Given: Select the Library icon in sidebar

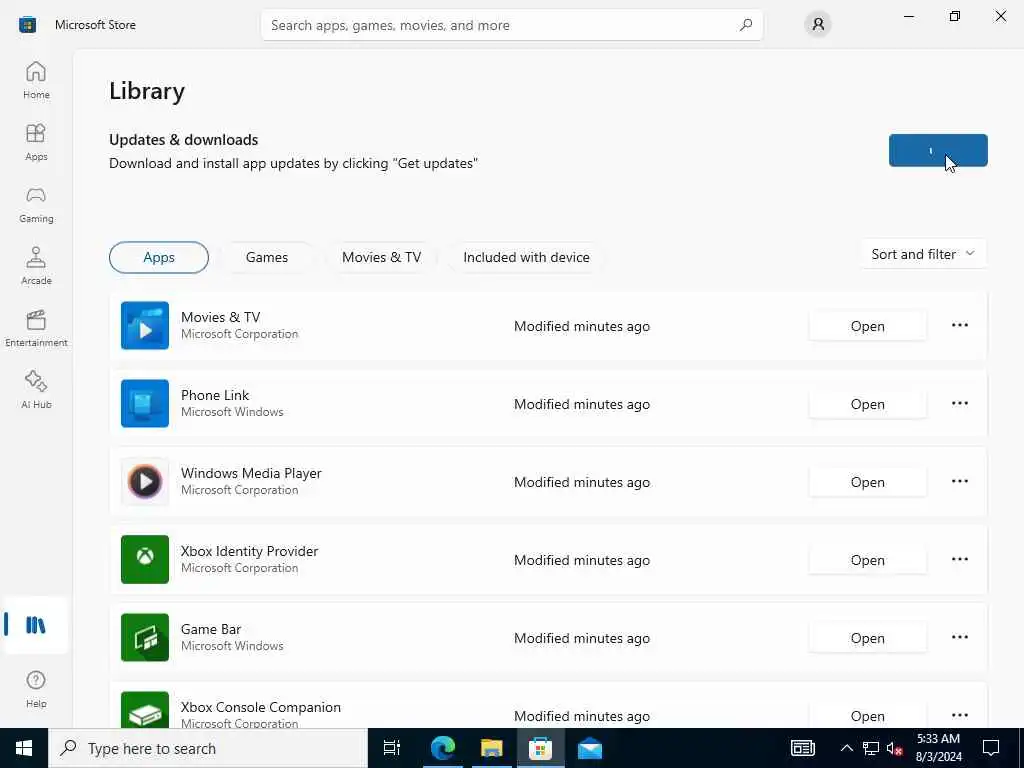Looking at the screenshot, I should pos(36,625).
